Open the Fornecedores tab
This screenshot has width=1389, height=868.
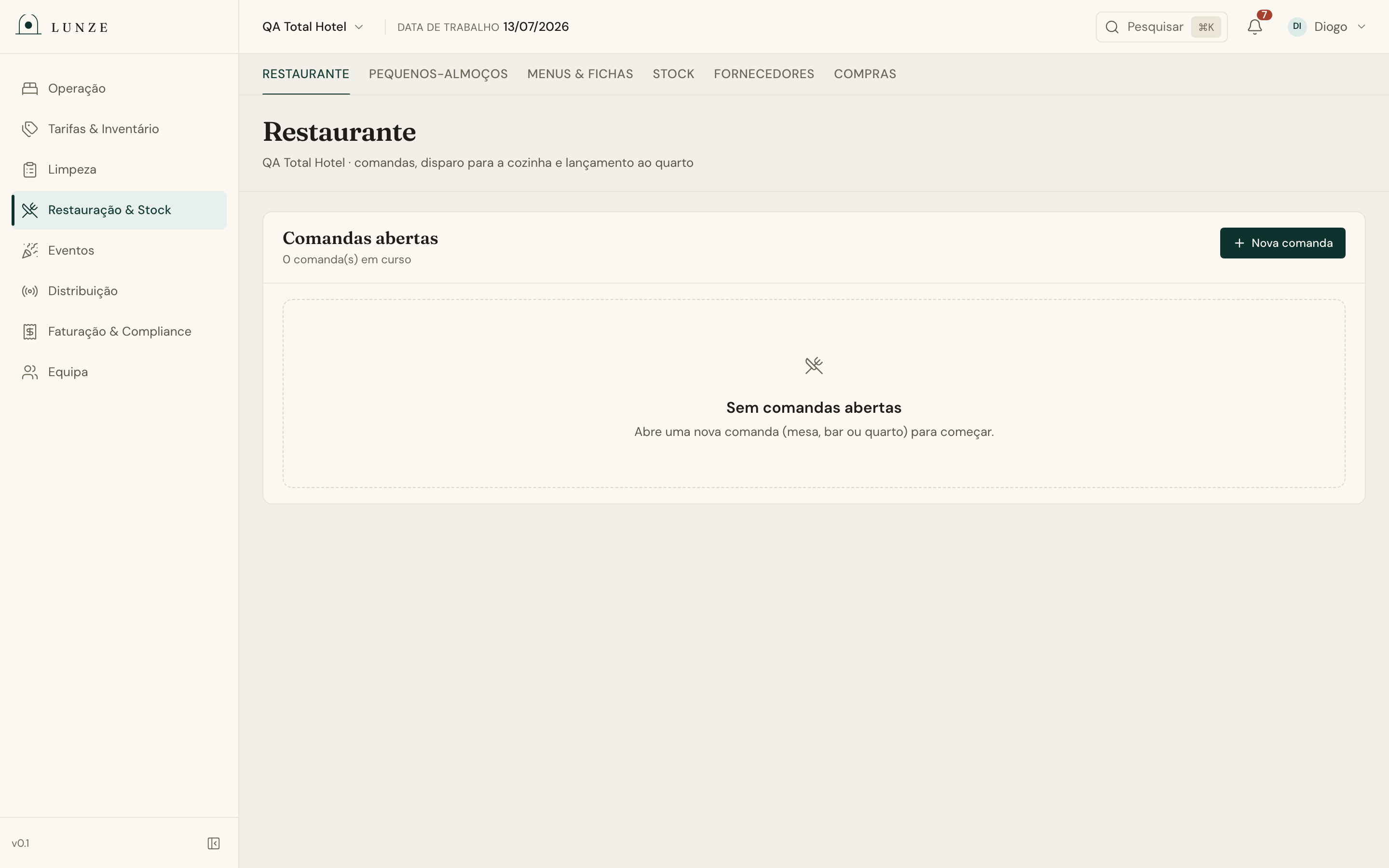pyautogui.click(x=763, y=74)
